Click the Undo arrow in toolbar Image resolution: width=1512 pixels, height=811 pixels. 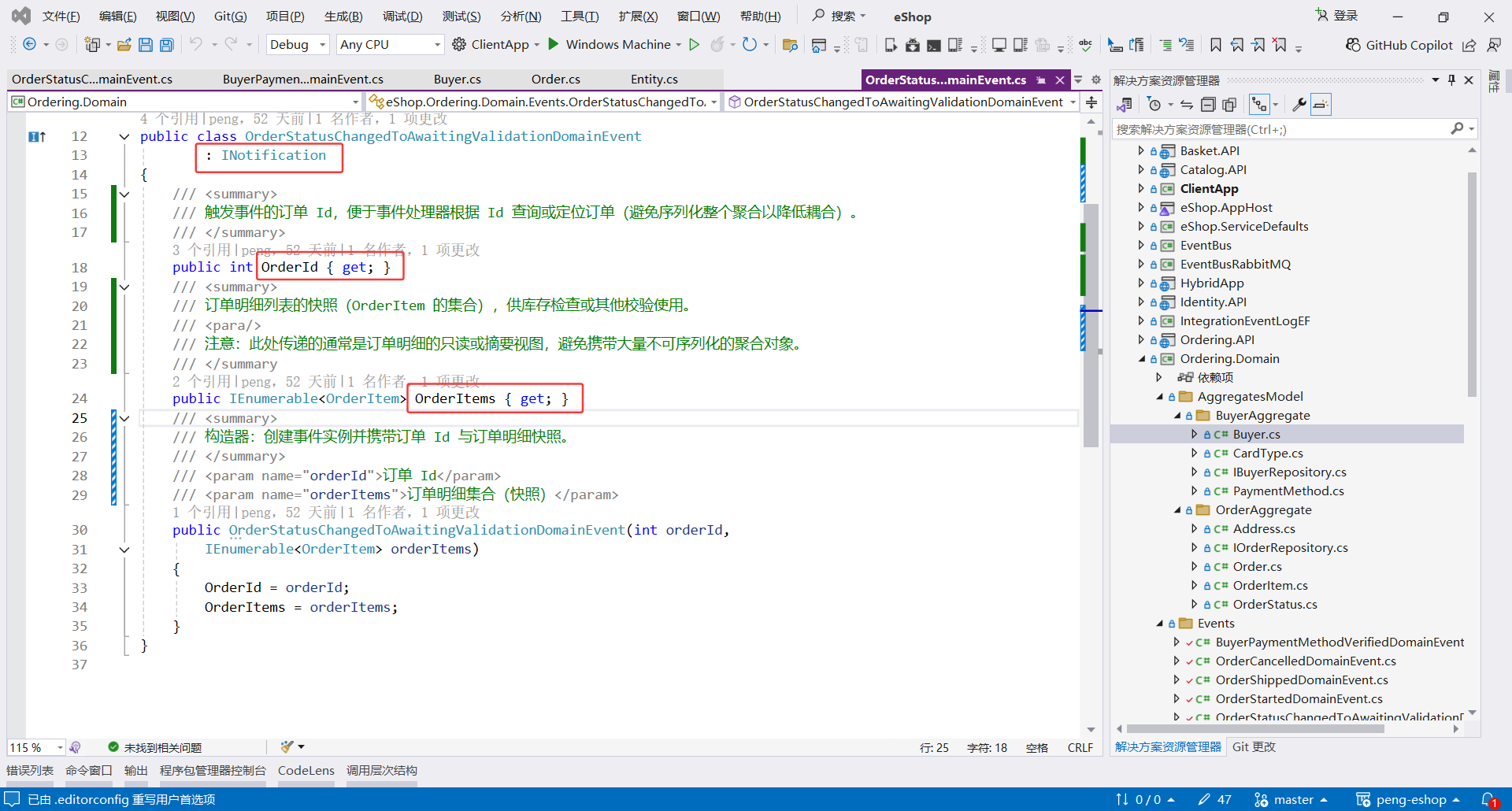point(195,44)
